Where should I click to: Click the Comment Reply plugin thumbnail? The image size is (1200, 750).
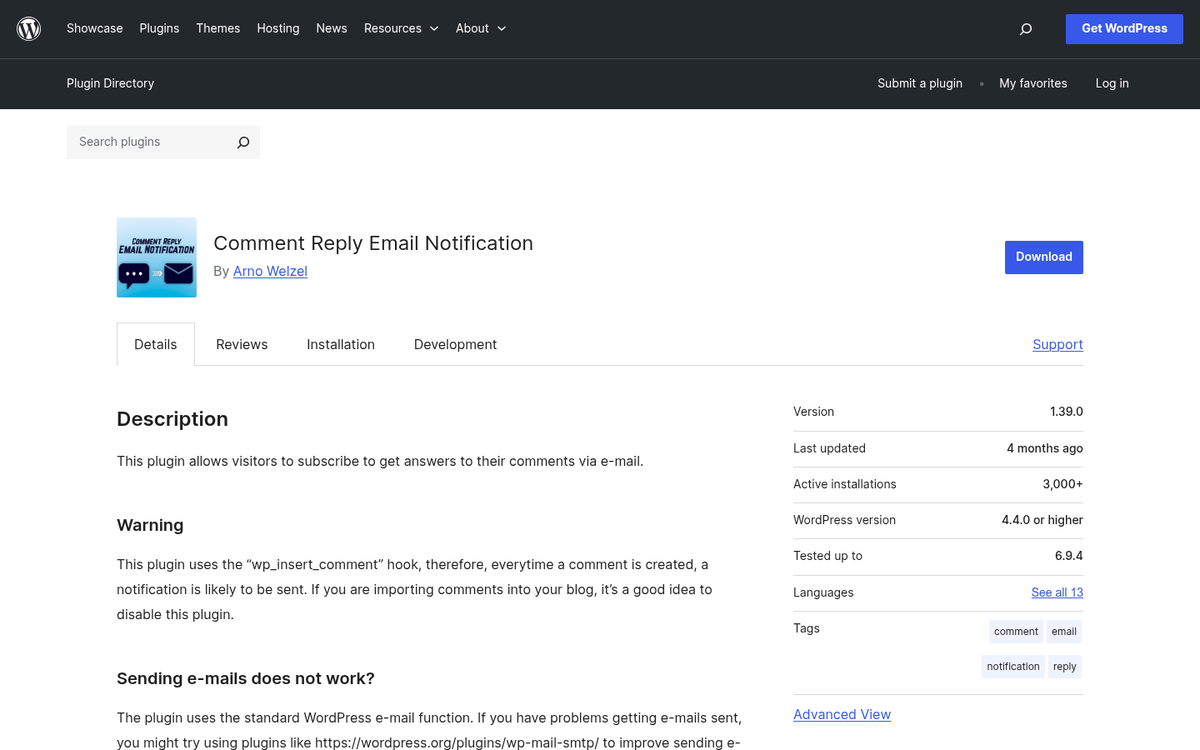pyautogui.click(x=156, y=257)
